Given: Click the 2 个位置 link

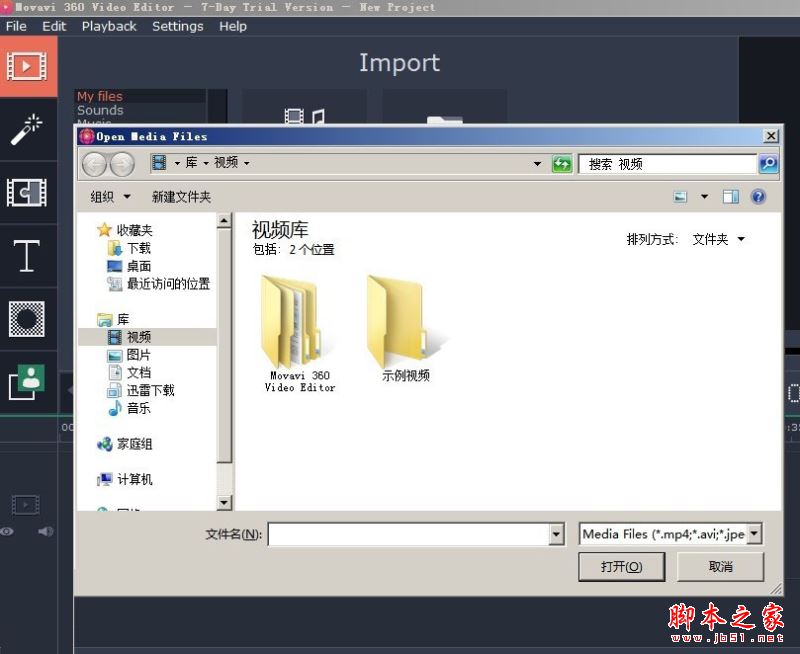Looking at the screenshot, I should click(x=311, y=249).
